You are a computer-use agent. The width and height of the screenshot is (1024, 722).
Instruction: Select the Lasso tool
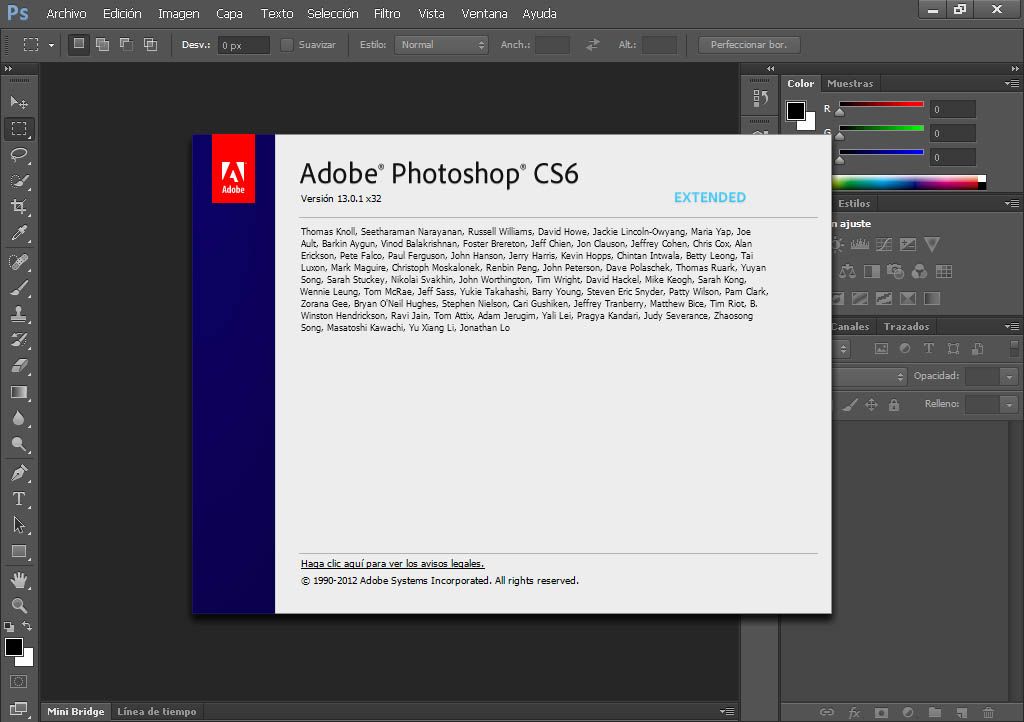pos(19,155)
